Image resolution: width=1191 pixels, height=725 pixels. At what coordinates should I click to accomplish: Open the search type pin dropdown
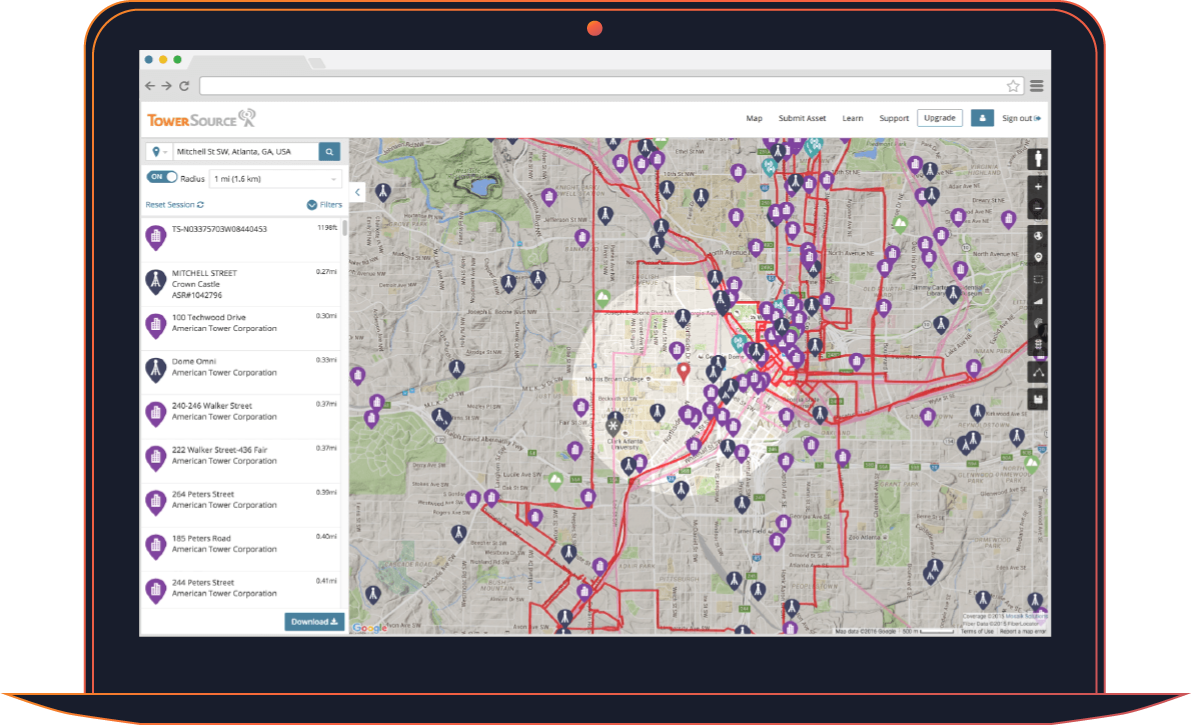tap(160, 152)
